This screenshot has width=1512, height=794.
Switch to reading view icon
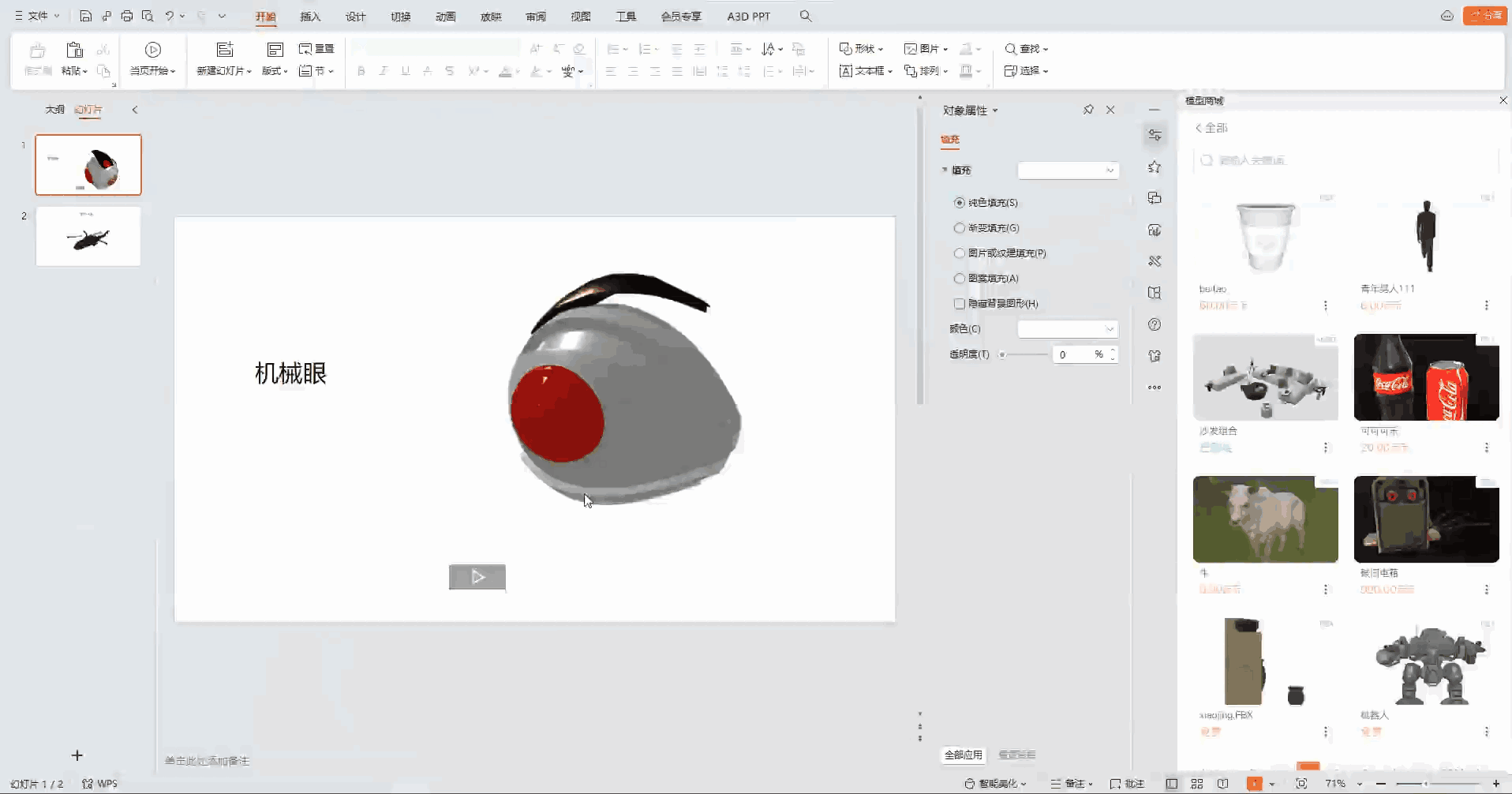[x=1222, y=784]
